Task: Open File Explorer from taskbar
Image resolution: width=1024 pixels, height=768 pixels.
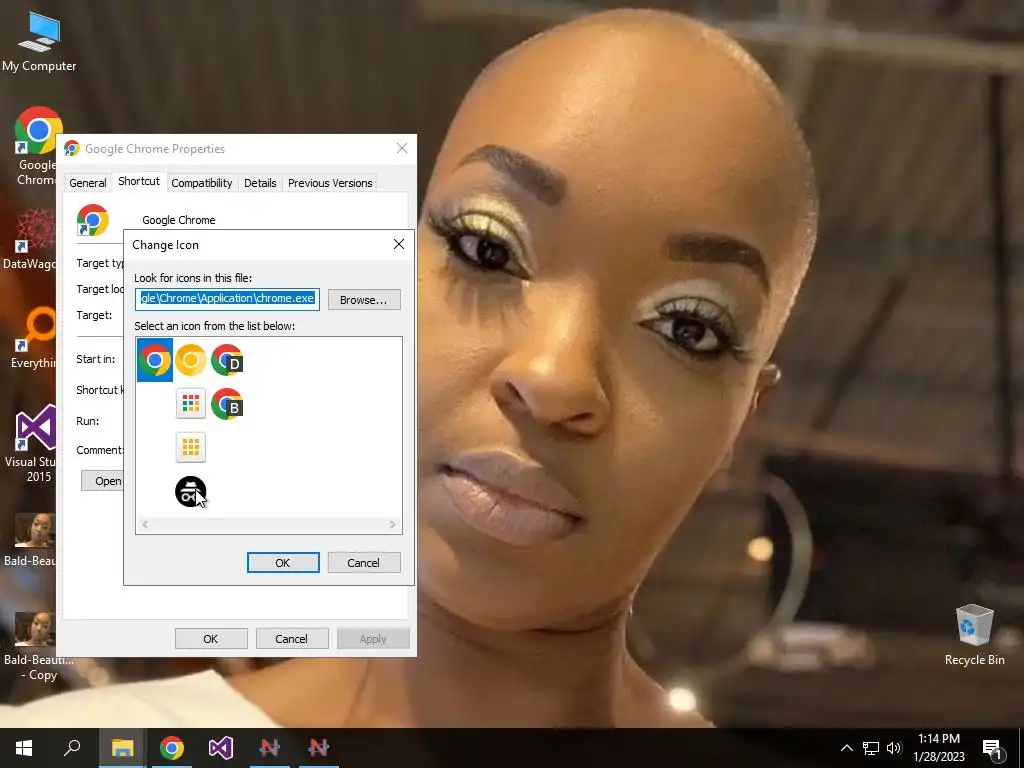Action: click(x=122, y=748)
